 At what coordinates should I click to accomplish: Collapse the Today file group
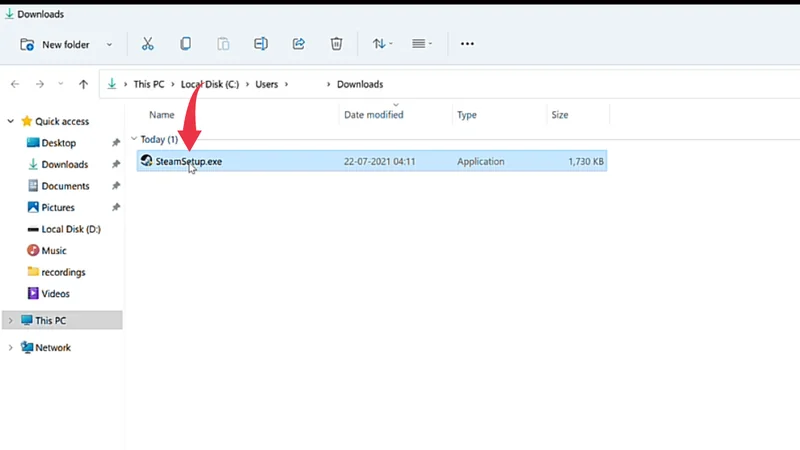point(134,140)
